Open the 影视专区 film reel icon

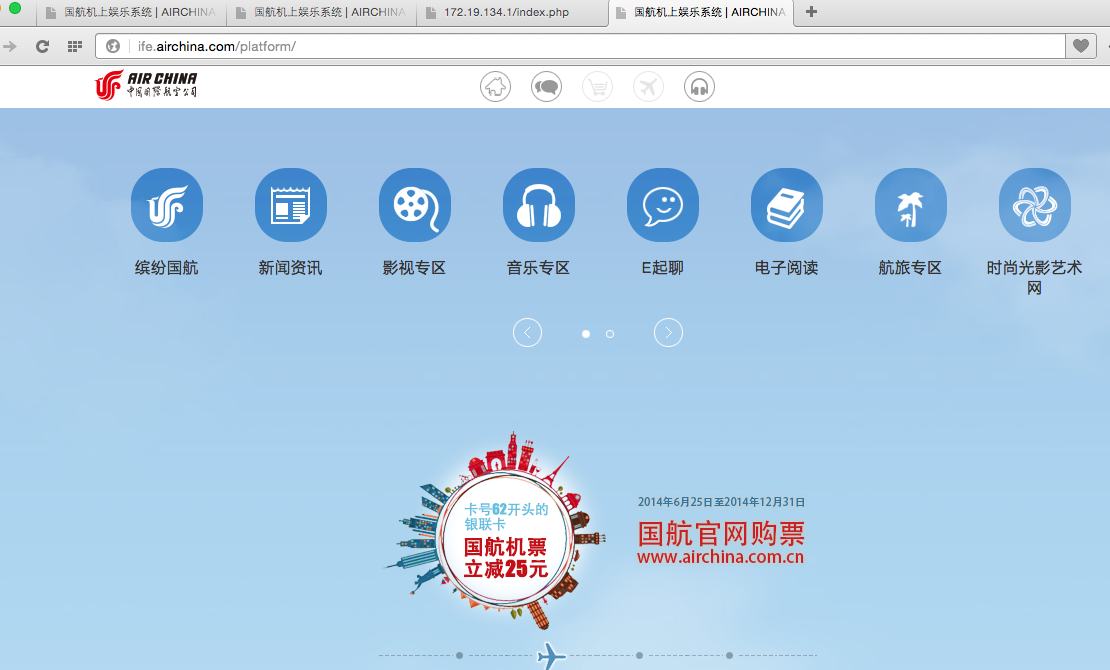(415, 205)
